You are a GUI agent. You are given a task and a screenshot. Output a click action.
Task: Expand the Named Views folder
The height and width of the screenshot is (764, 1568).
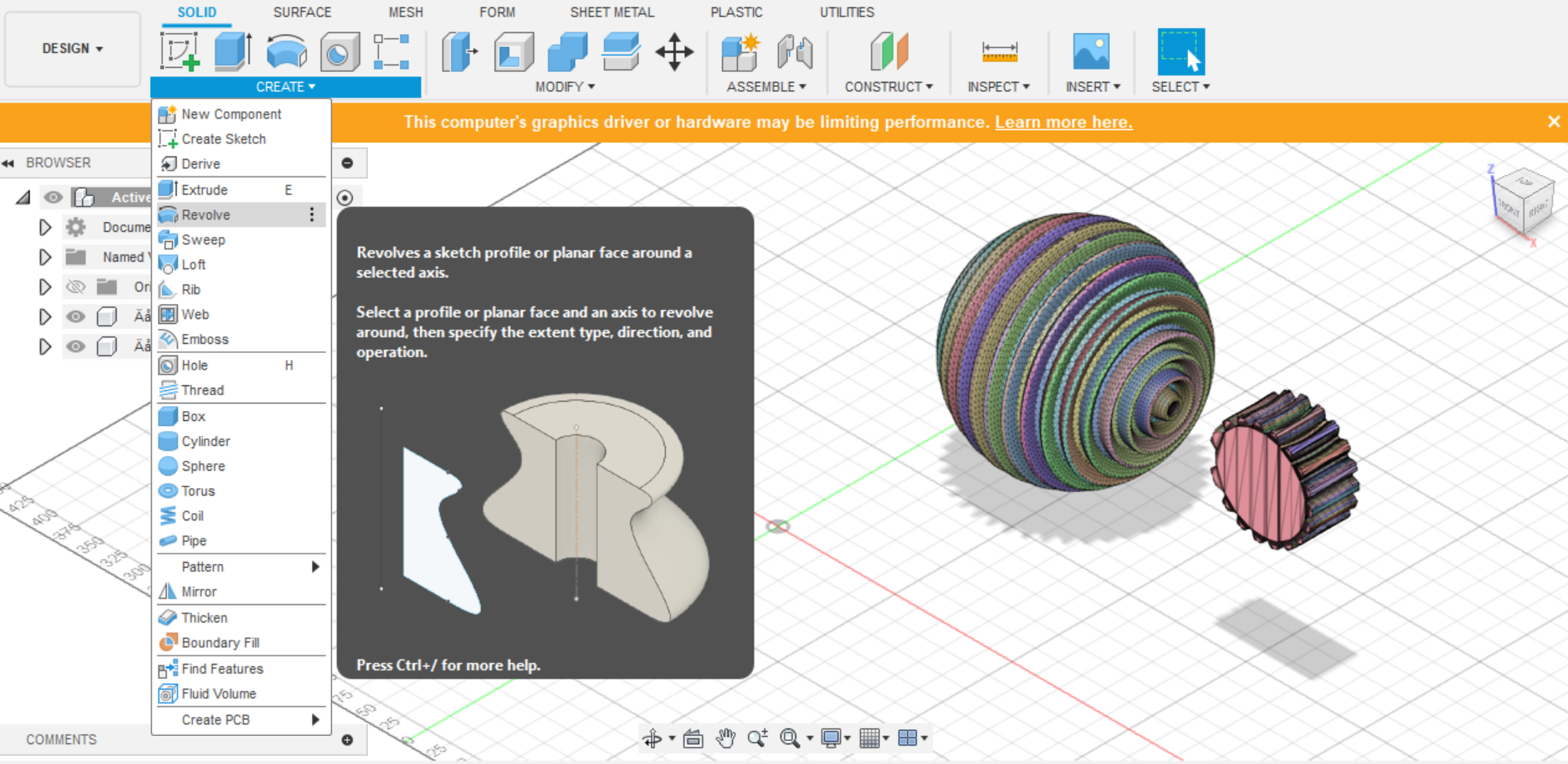(46, 257)
